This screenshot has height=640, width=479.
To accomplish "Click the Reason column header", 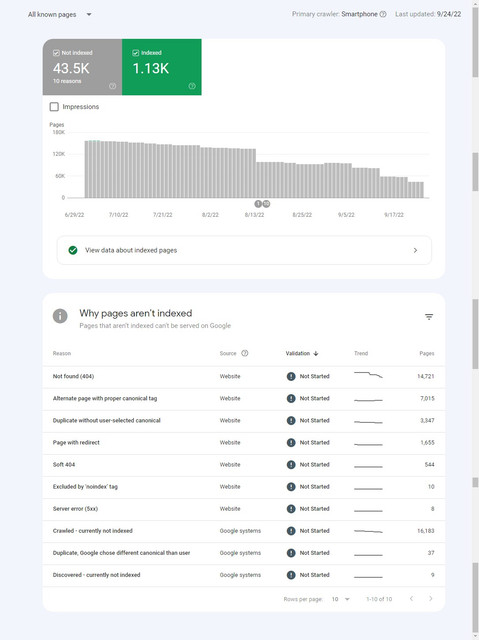I will (62, 353).
